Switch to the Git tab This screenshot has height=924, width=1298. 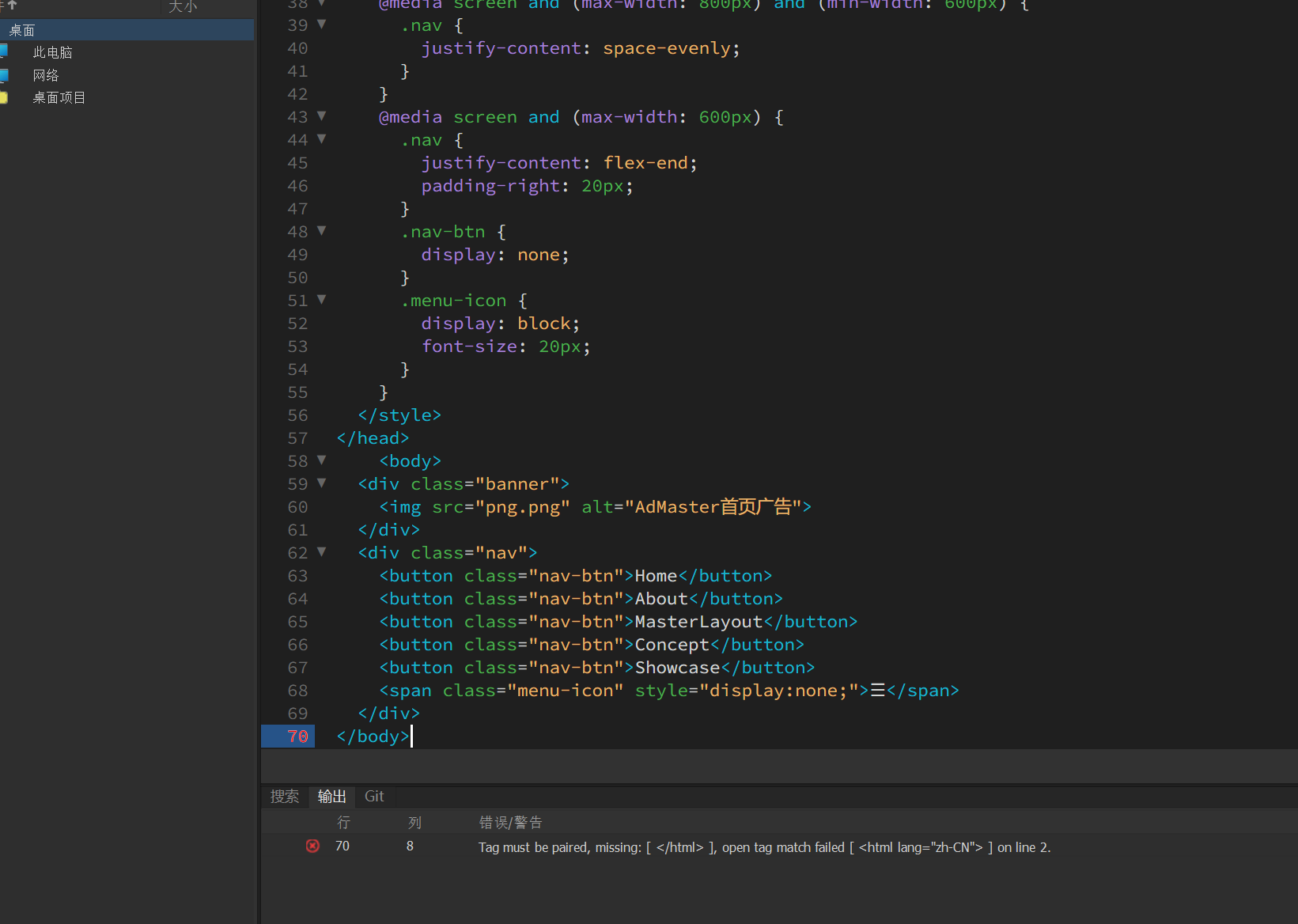374,797
